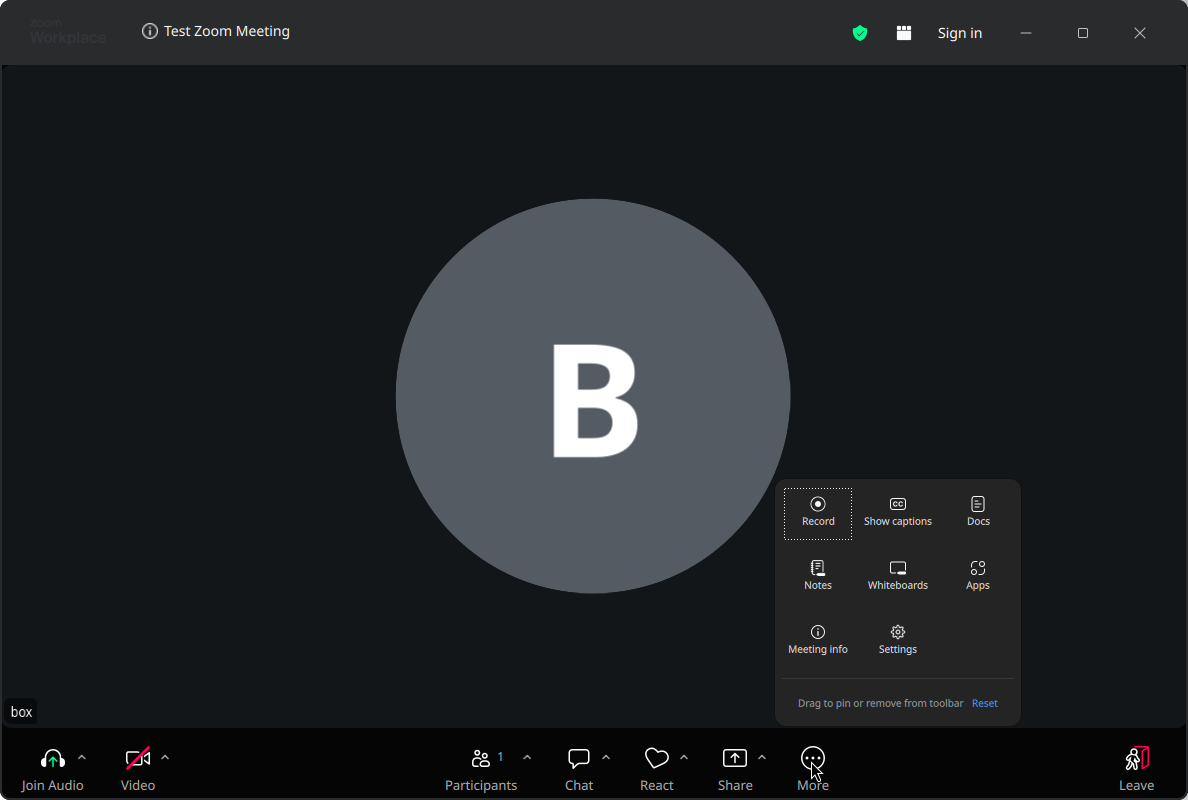1188x800 pixels.
Task: Click the 'box' participant name label
Action: (21, 711)
